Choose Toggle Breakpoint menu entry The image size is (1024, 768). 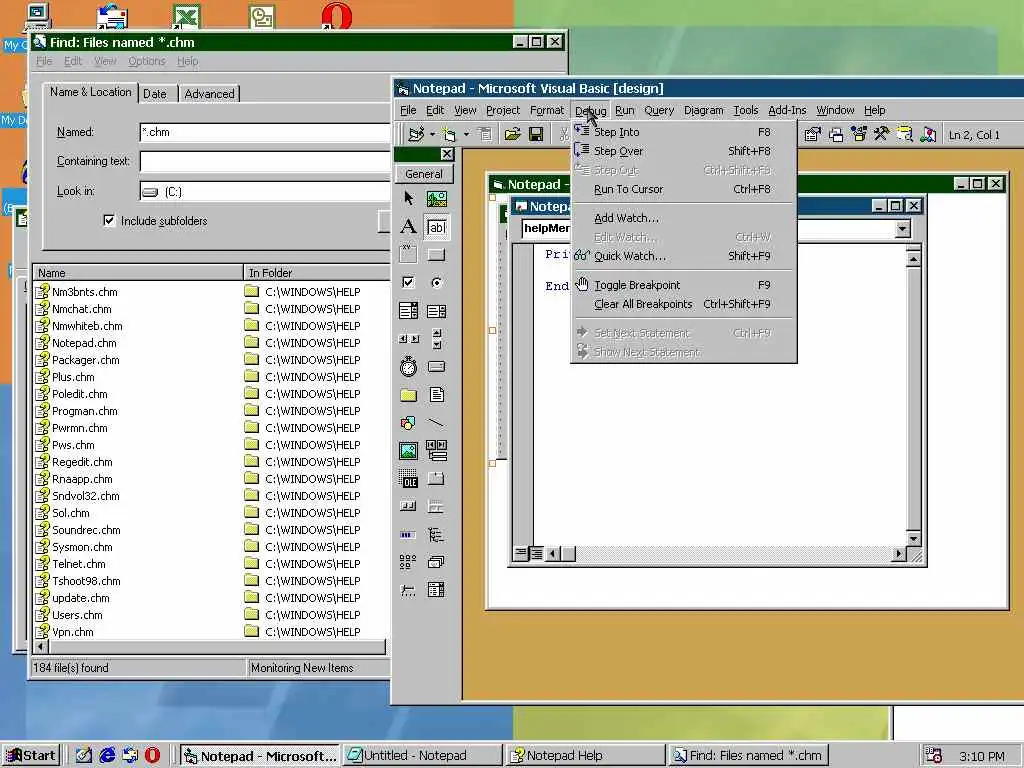pos(683,285)
